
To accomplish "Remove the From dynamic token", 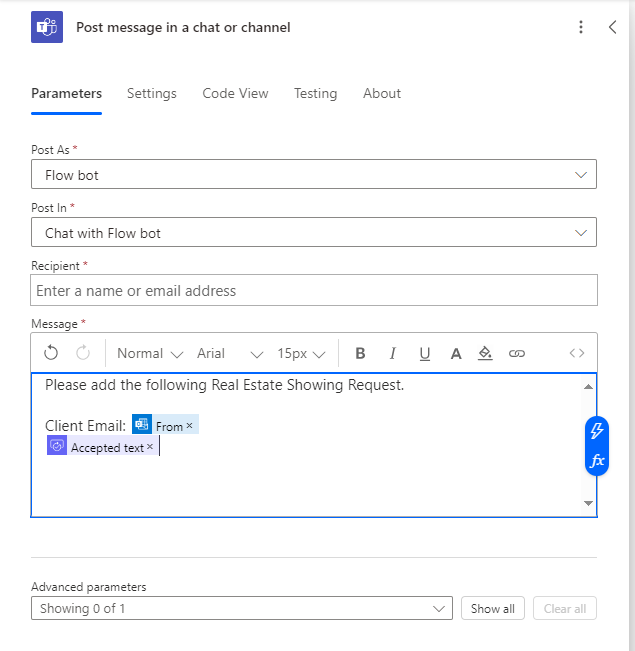I will [x=189, y=426].
